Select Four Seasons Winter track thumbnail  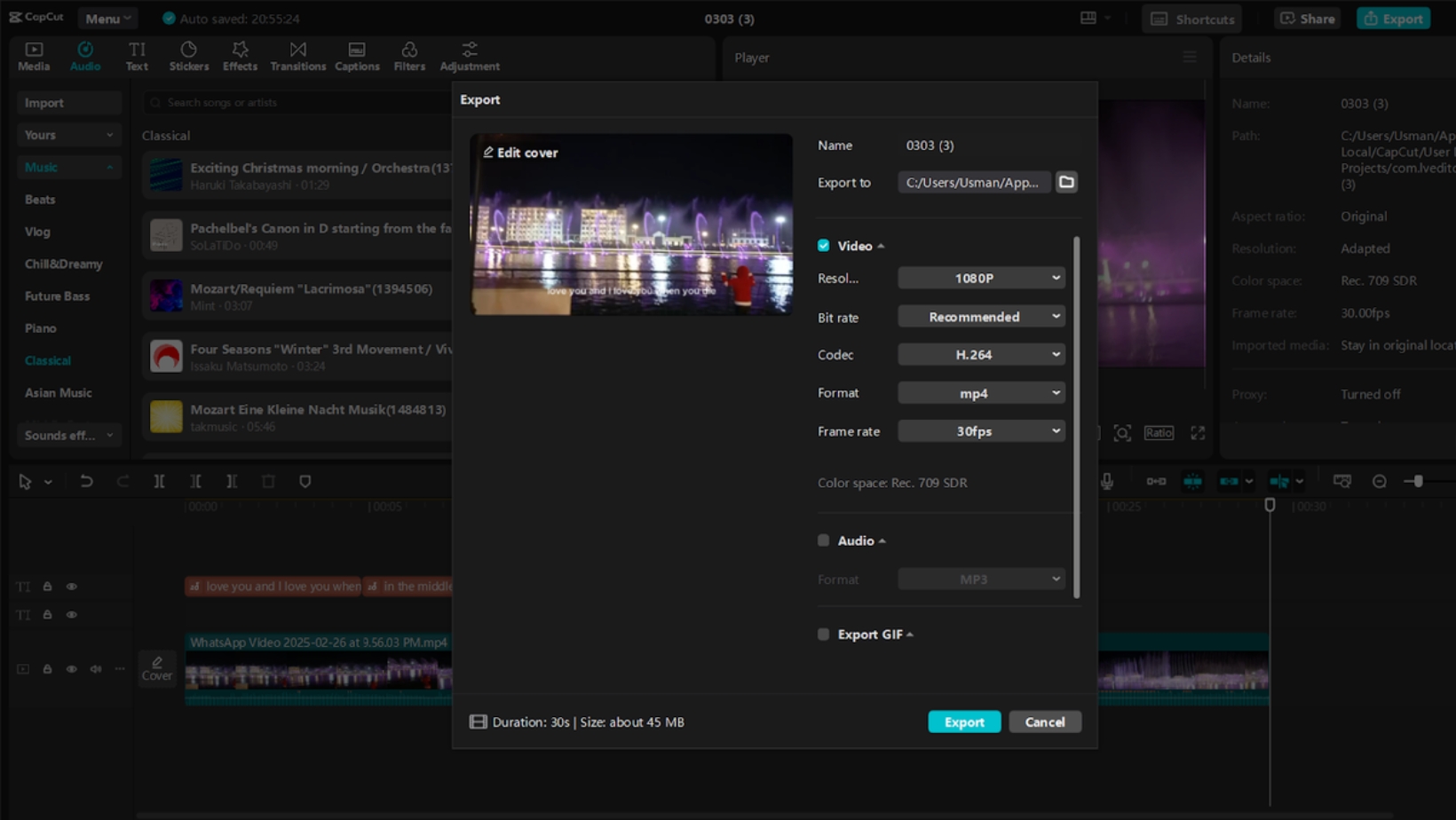[x=166, y=356]
